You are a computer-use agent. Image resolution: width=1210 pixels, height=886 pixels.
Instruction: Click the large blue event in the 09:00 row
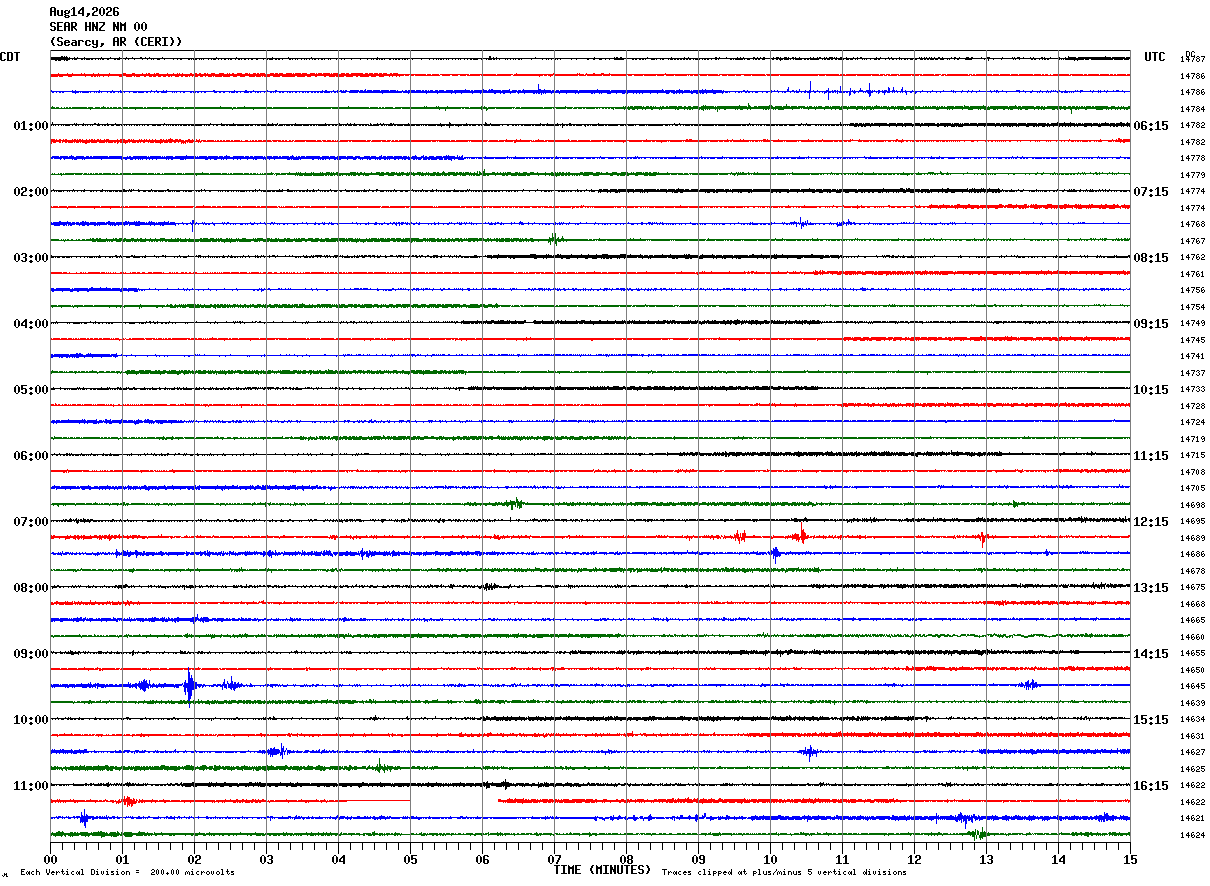[190, 686]
